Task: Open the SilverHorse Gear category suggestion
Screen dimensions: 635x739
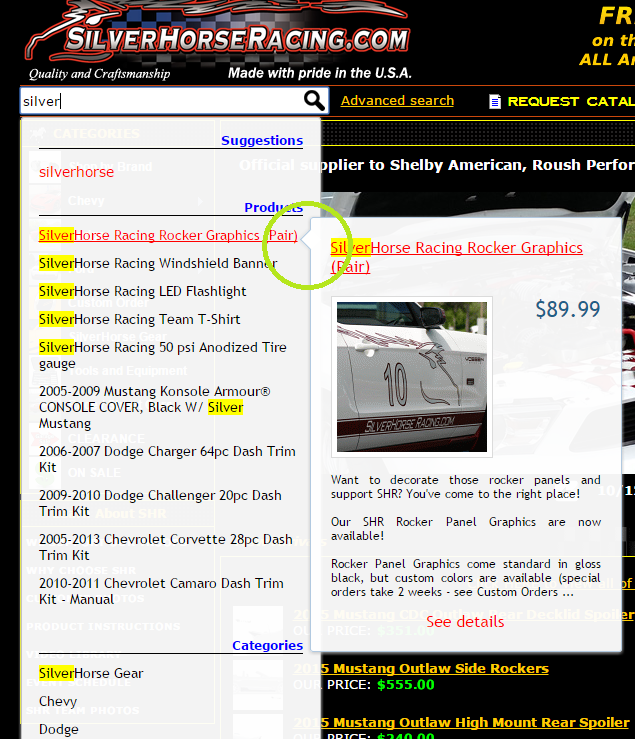Action: (x=91, y=674)
